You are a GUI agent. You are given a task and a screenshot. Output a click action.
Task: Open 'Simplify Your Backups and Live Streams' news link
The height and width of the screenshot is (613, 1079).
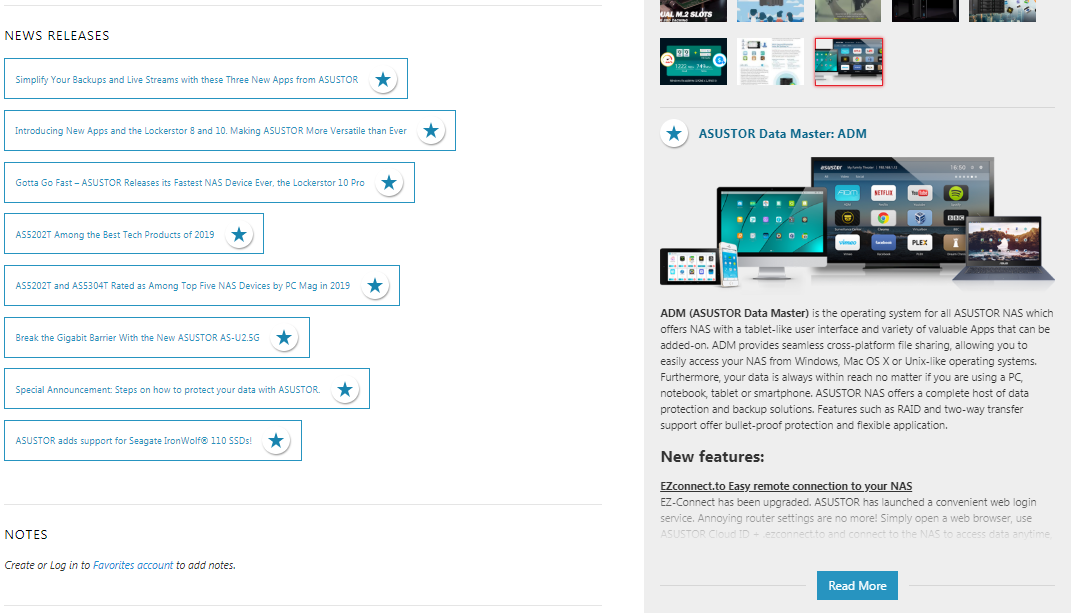(186, 80)
